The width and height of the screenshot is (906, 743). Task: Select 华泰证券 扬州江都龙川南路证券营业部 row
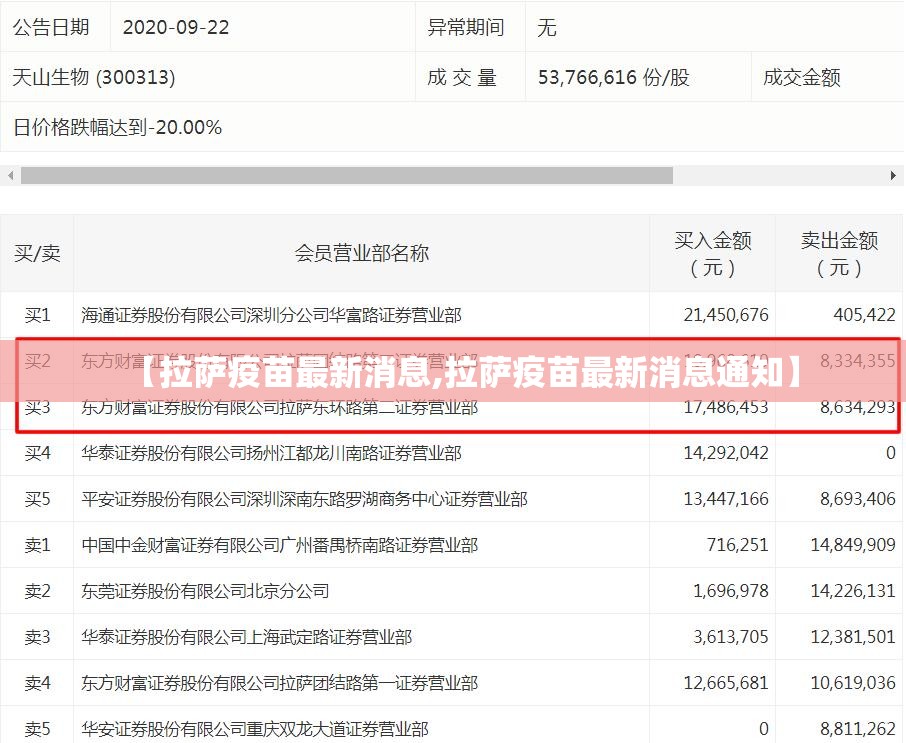point(452,453)
